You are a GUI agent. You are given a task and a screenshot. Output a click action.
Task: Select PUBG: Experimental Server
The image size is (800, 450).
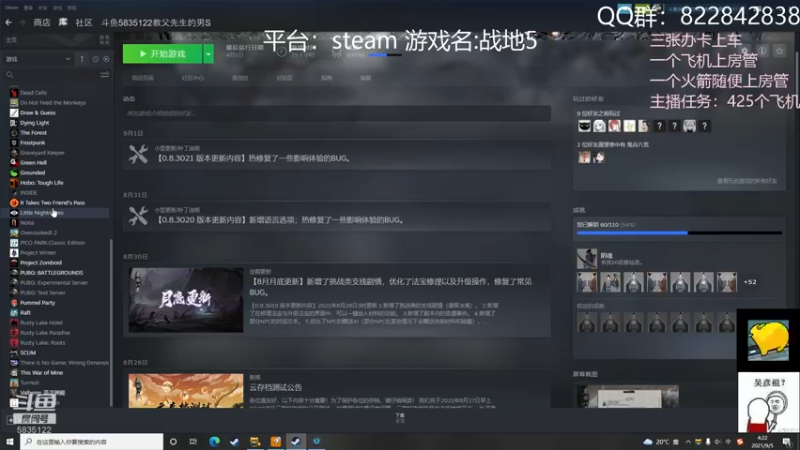[x=54, y=283]
